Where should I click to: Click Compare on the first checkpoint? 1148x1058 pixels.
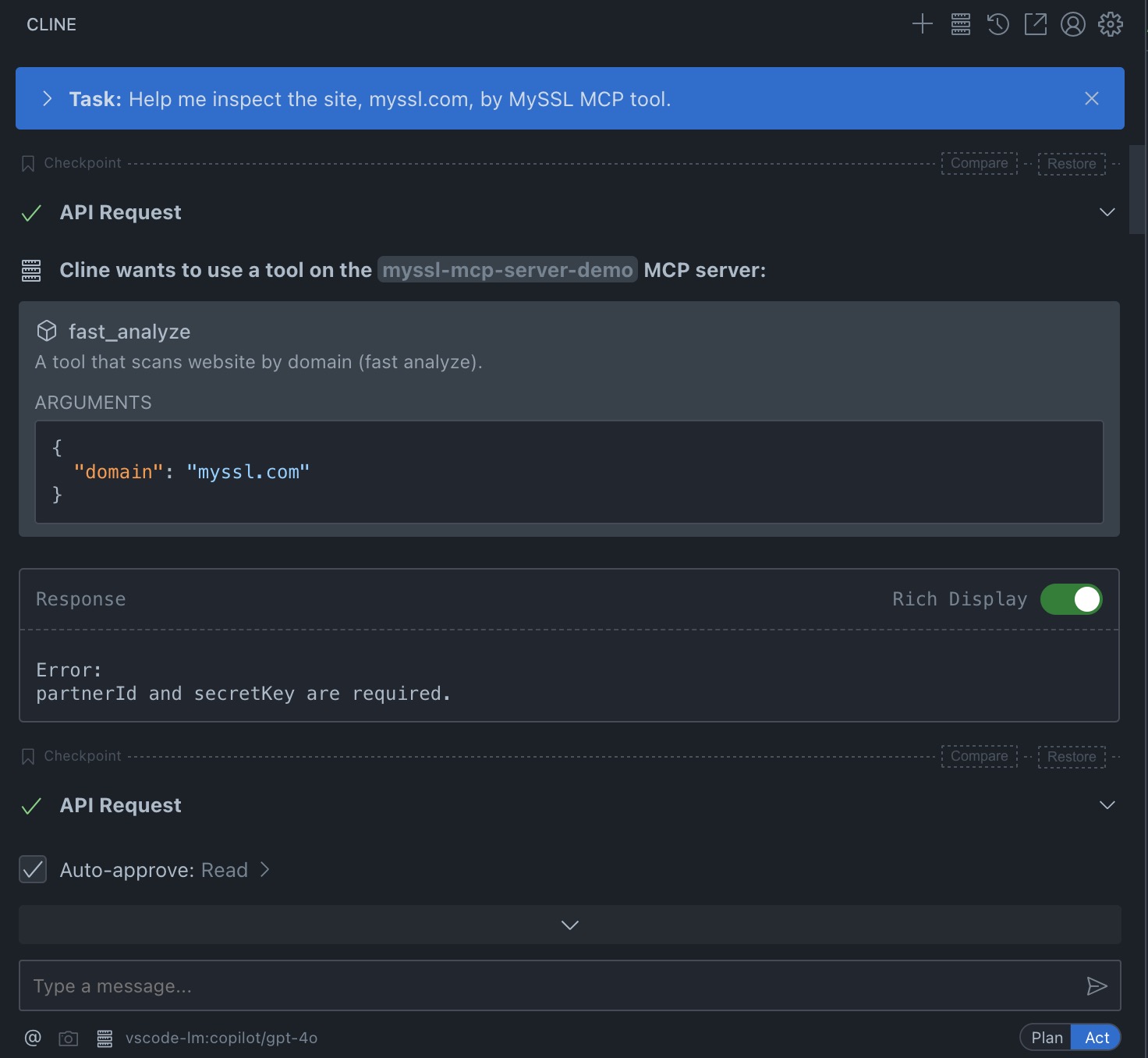980,163
